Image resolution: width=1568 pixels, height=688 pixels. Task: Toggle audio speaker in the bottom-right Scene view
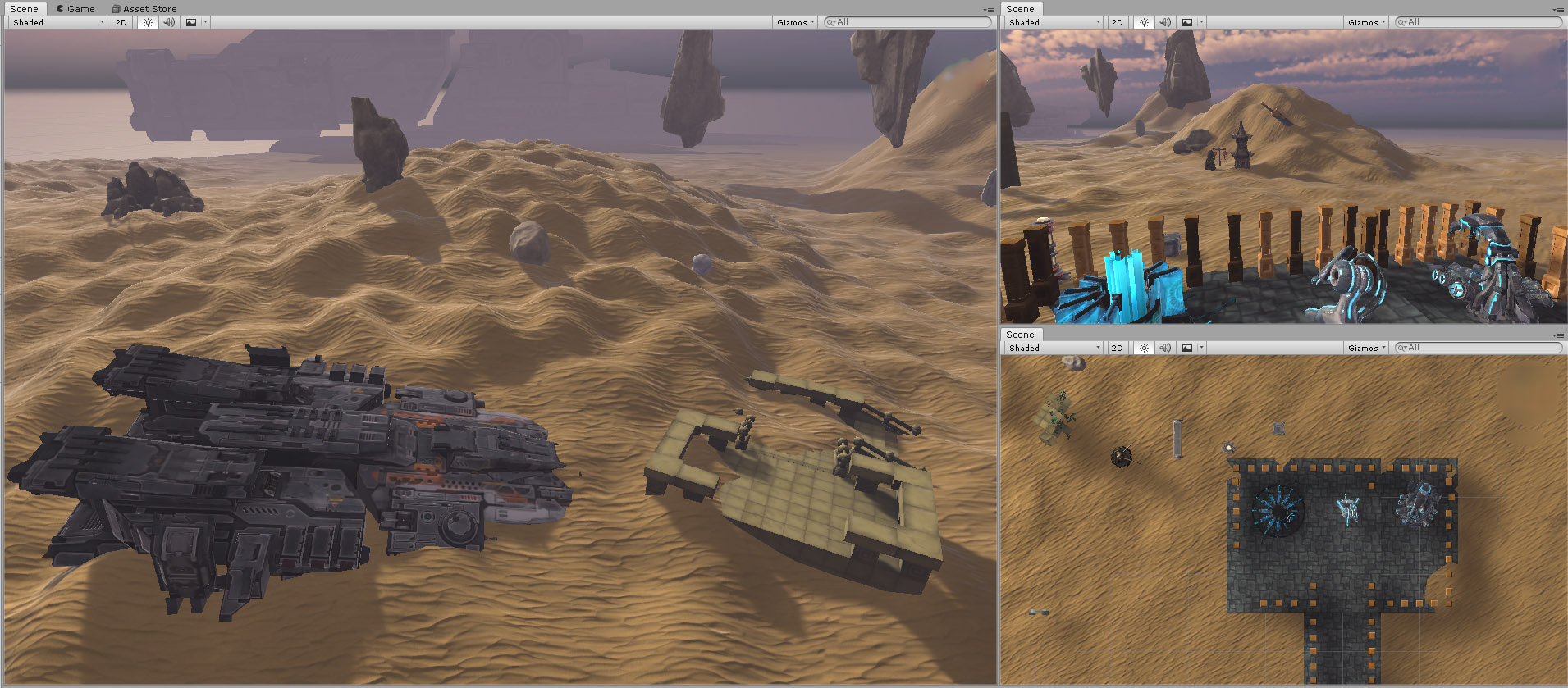point(1165,348)
